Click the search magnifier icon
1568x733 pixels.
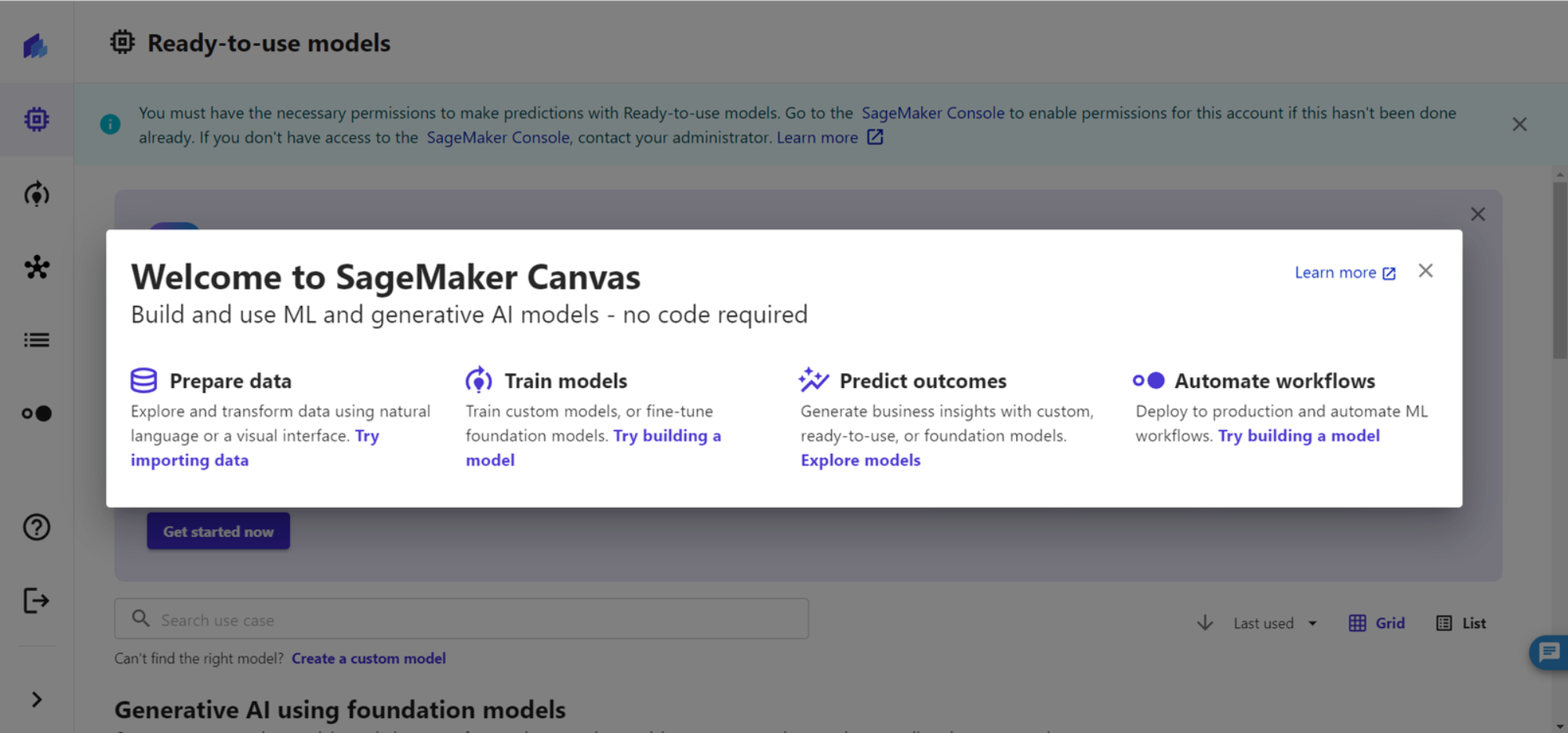click(140, 619)
